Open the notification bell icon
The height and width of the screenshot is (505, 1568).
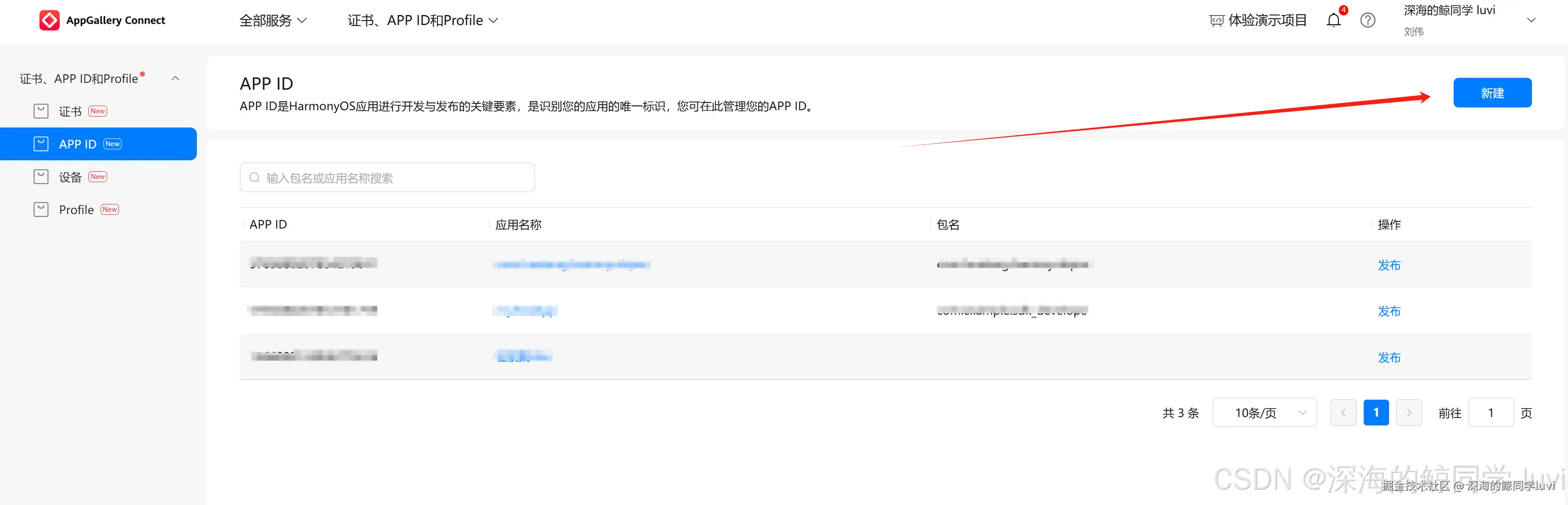[1333, 20]
